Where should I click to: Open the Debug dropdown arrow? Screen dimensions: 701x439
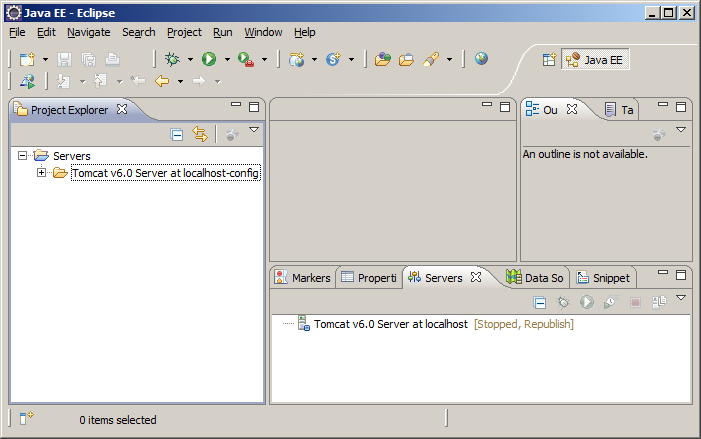[190, 59]
